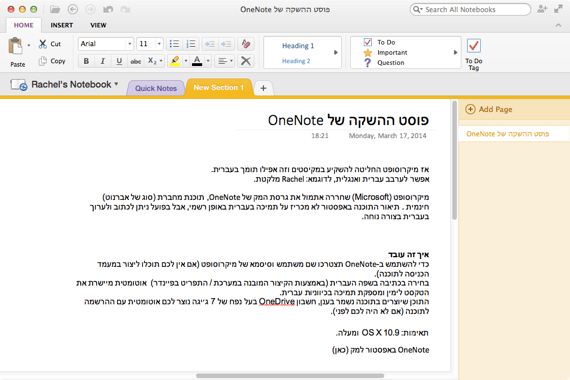This screenshot has width=570, height=380.
Task: Click the 18:21 time stamp
Action: [x=320, y=136]
